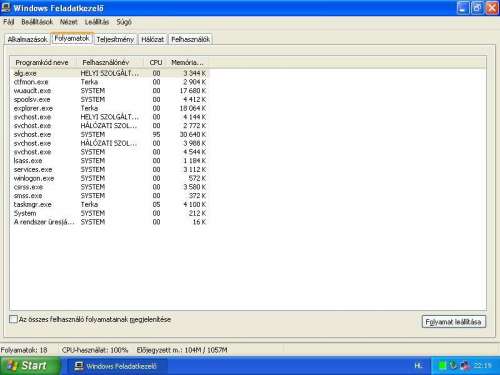Click the Windows flag logo on Start
This screenshot has height=375, width=500.
click(x=12, y=366)
